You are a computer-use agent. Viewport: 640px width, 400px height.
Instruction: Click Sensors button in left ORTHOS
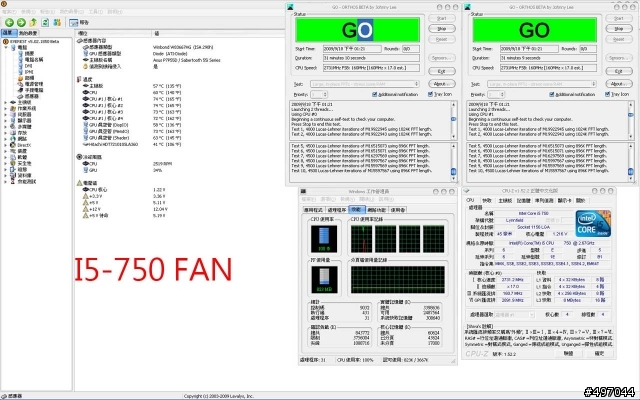click(442, 58)
